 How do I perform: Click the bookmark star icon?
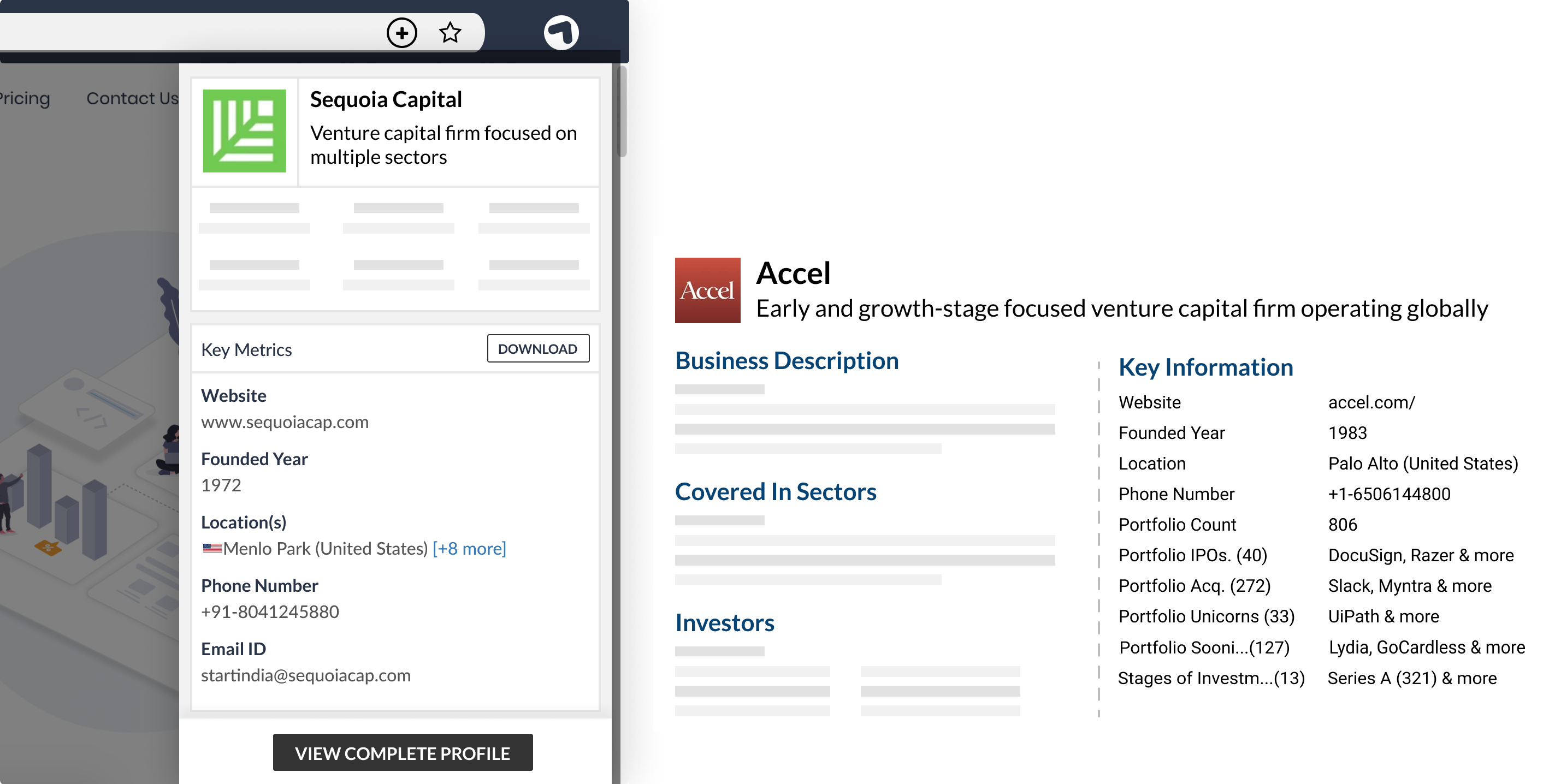450,32
